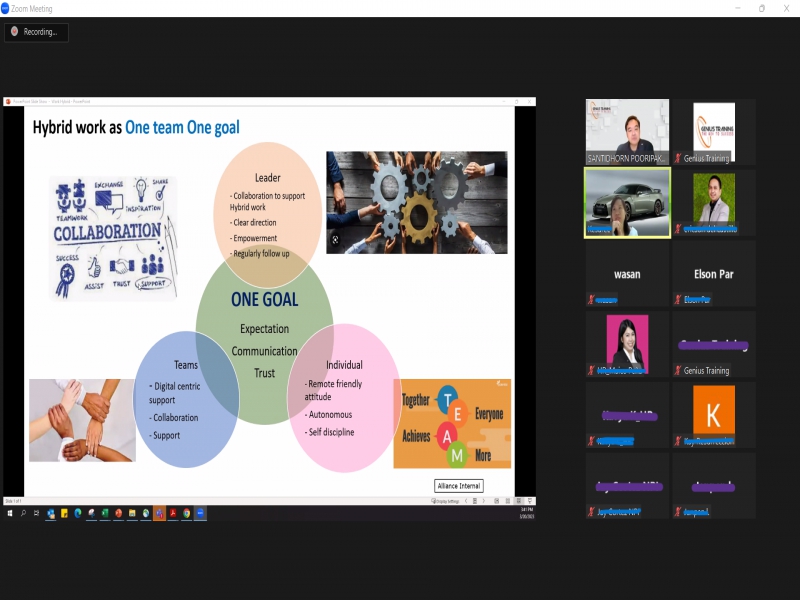
Task: Click the slide counter in the PowerPoint status bar
Action: 13,501
